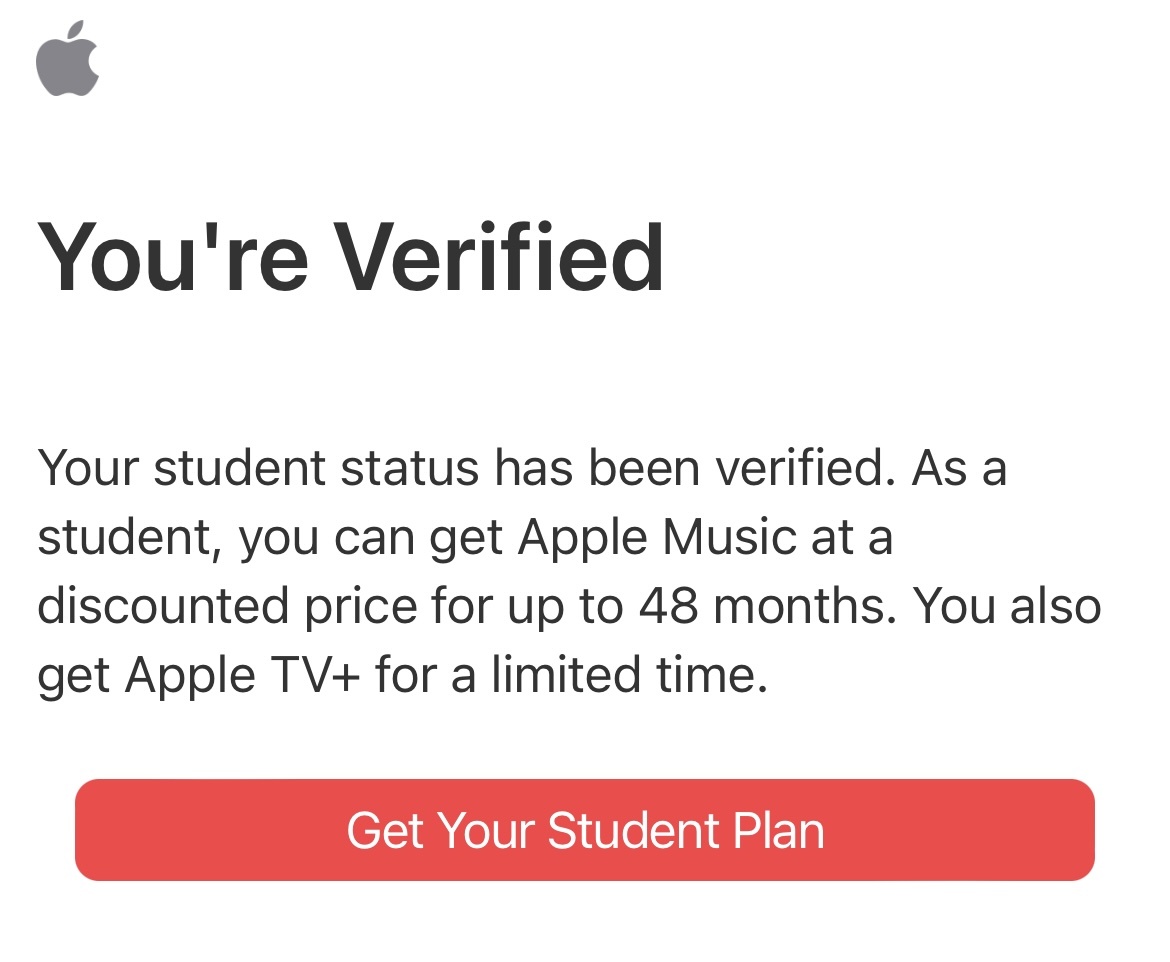Click "Apple TV+" in the description

coord(244,677)
